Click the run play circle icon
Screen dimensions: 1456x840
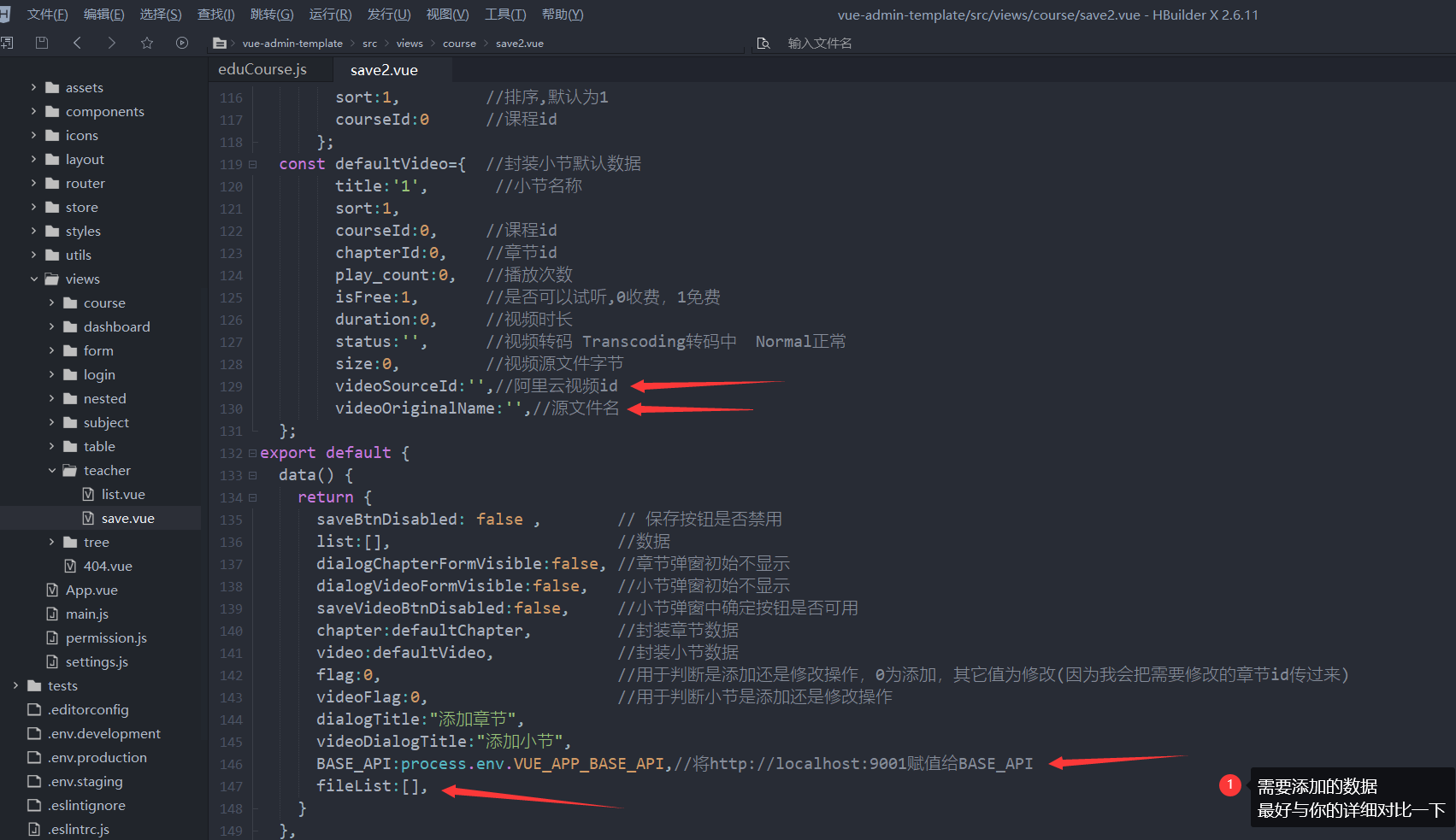tap(182, 43)
